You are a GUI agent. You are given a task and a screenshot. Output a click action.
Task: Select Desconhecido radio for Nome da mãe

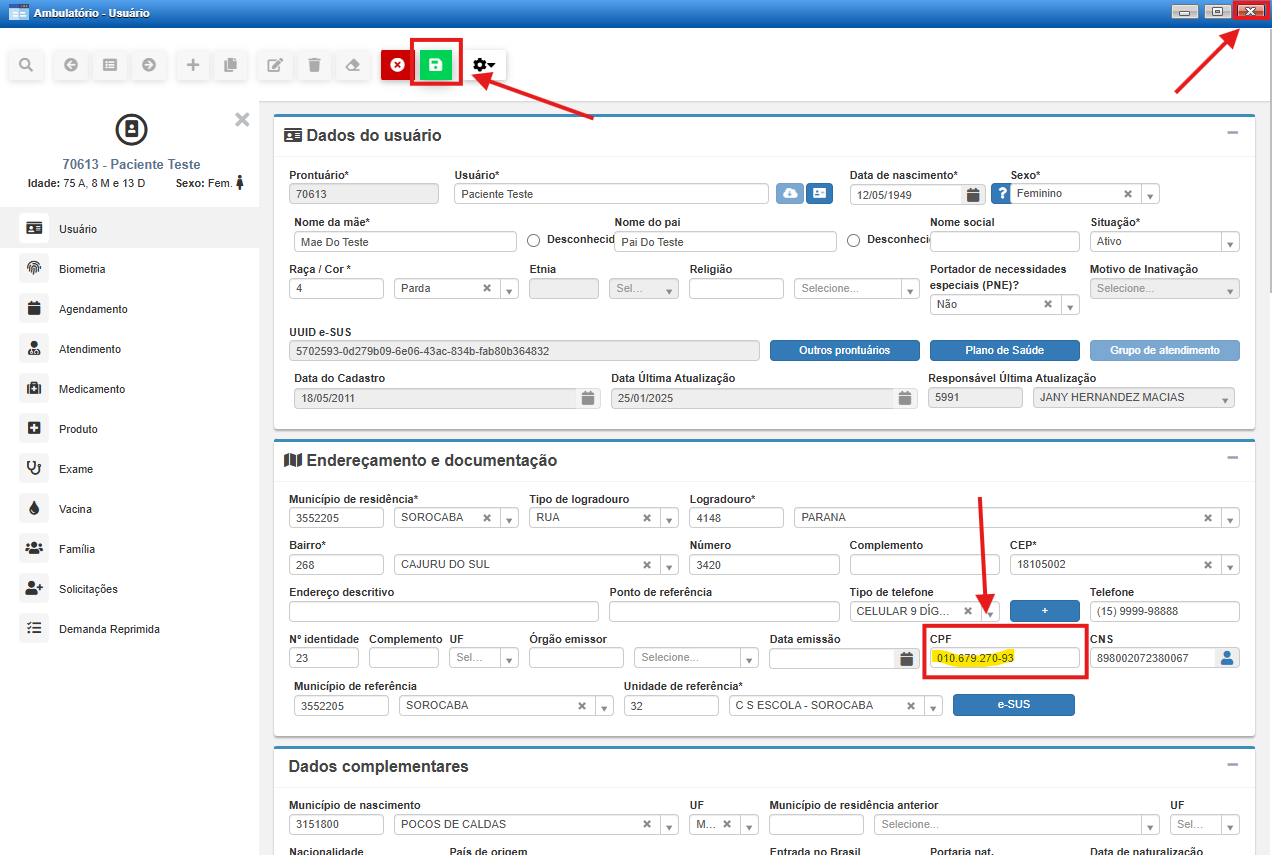point(533,240)
